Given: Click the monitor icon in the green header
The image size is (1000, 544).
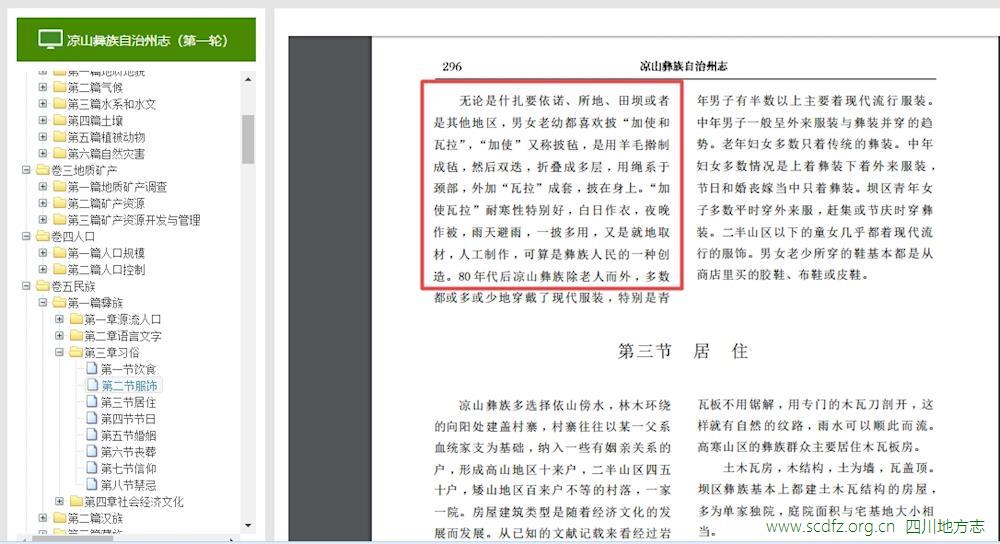Looking at the screenshot, I should [x=50, y=40].
